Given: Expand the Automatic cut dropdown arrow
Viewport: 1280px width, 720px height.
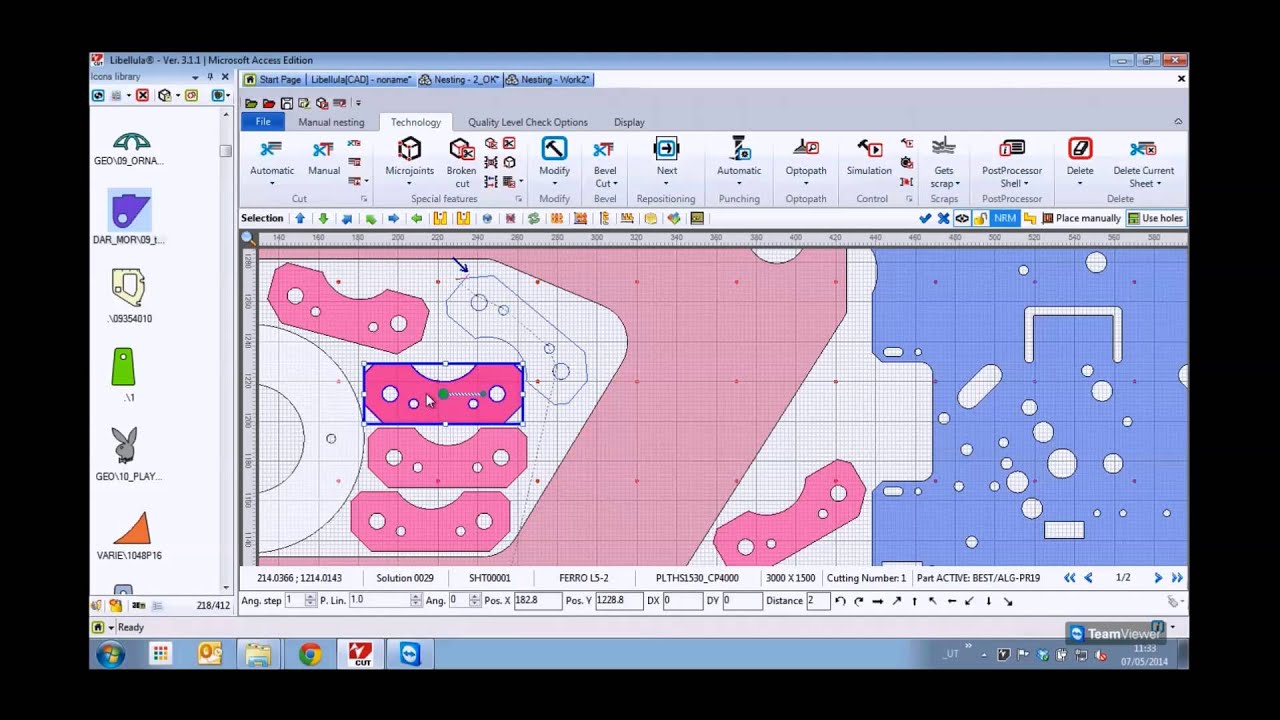Looking at the screenshot, I should click(272, 184).
